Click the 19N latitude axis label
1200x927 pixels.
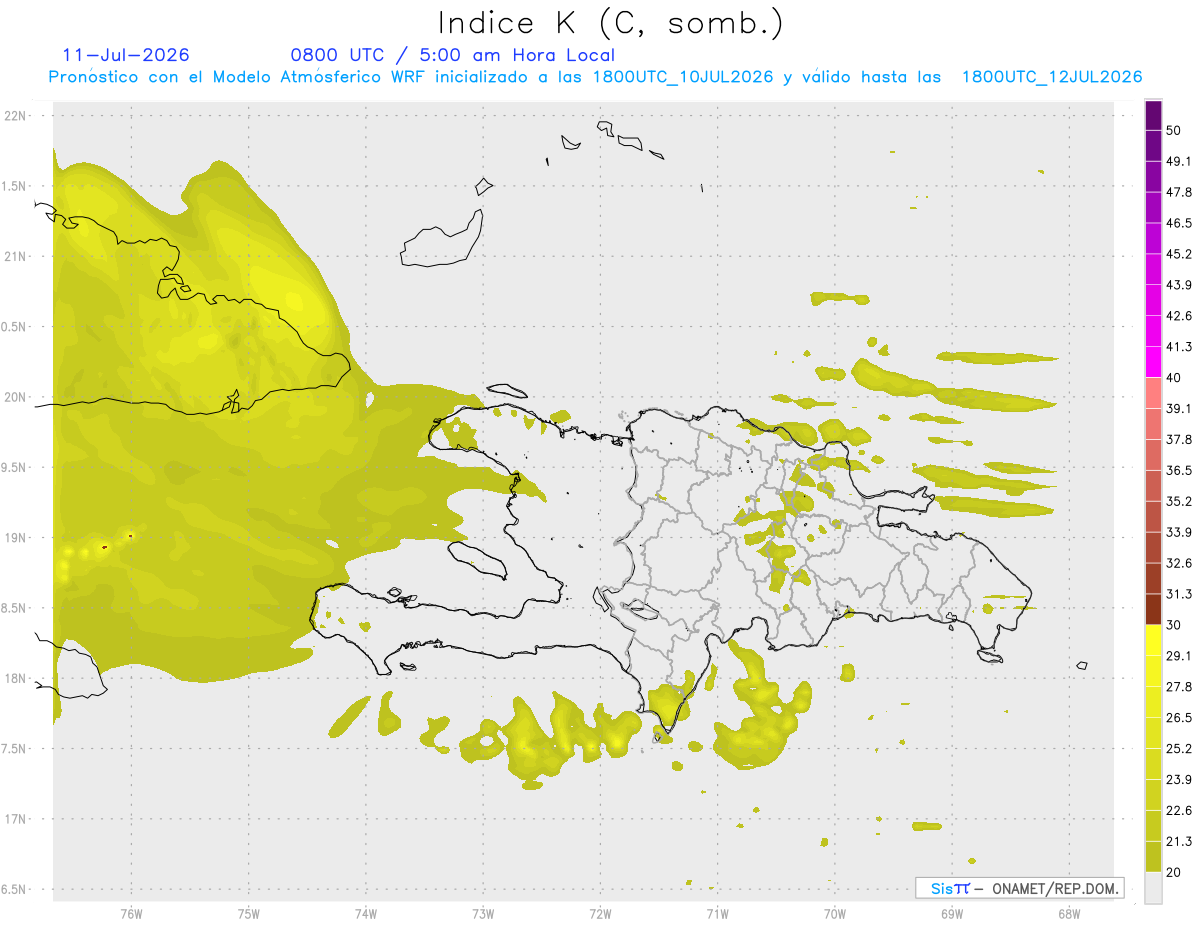point(15,538)
